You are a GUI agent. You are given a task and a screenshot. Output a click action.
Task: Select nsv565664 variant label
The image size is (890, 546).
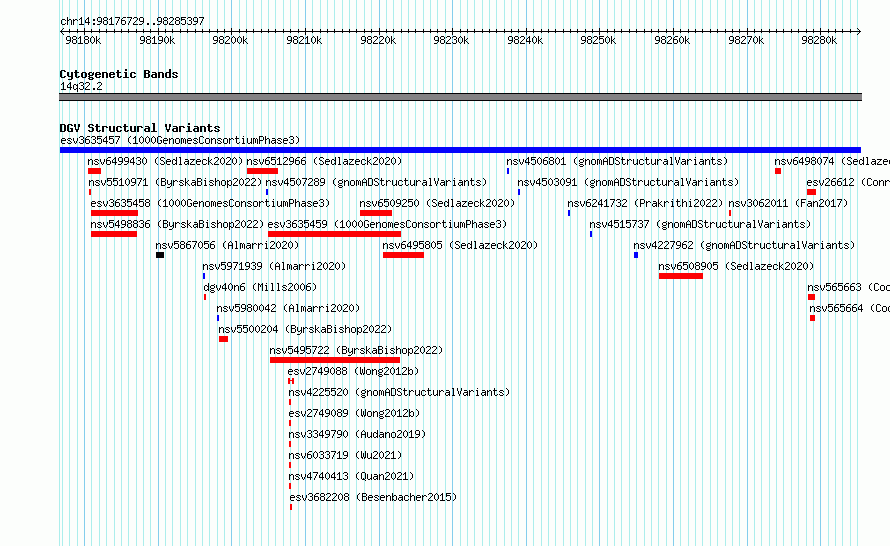[850, 308]
